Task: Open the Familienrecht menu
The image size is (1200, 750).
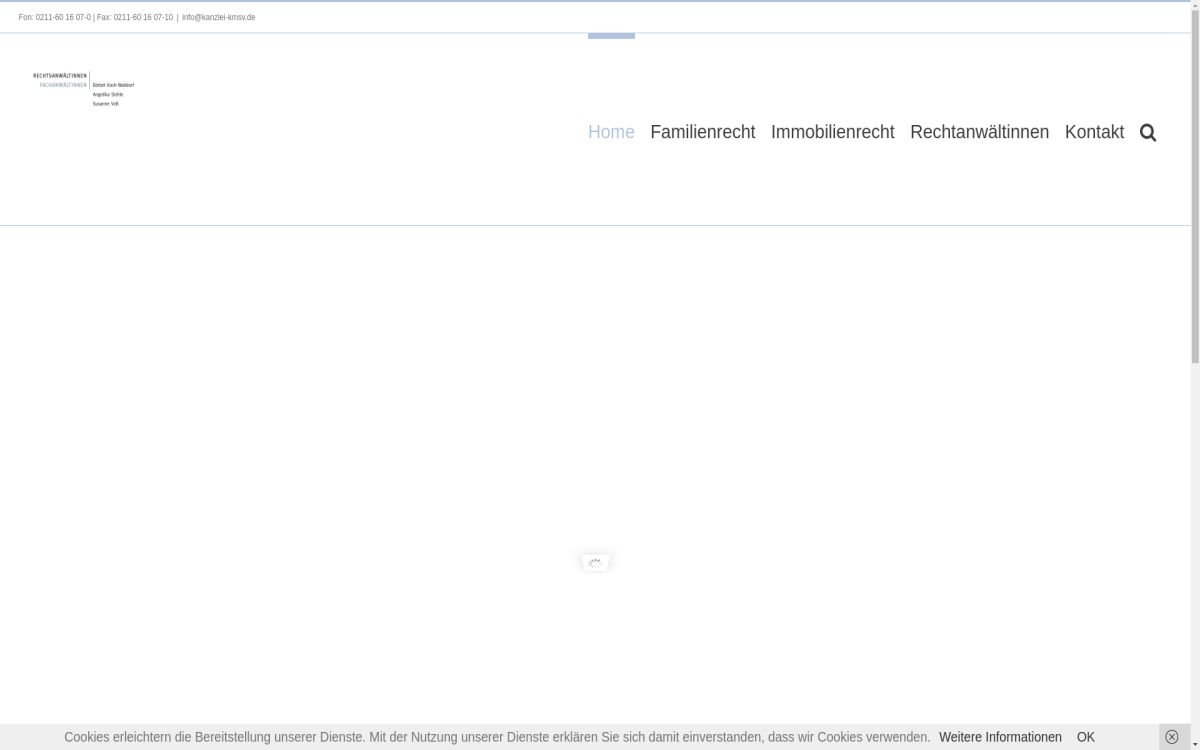Action: (702, 132)
